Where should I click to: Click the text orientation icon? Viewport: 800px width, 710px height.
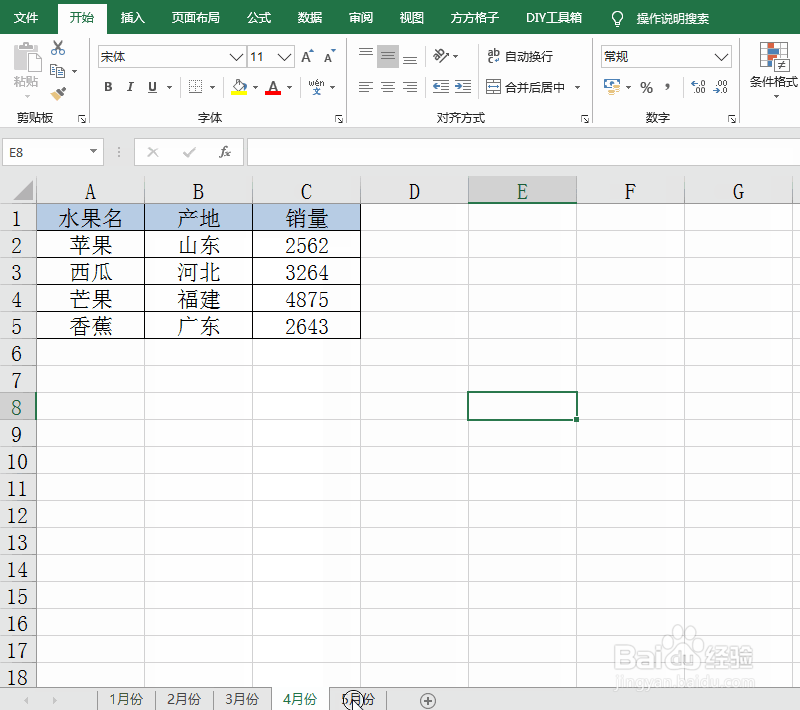[441, 55]
